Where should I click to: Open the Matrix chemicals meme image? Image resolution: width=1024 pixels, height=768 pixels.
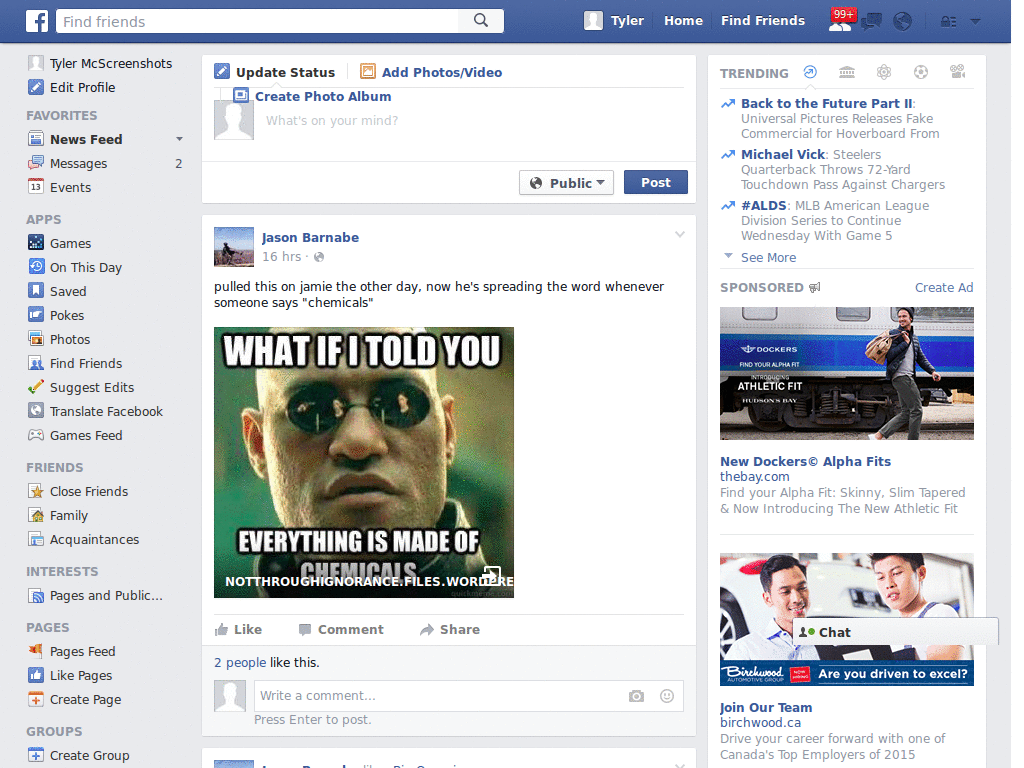click(364, 462)
